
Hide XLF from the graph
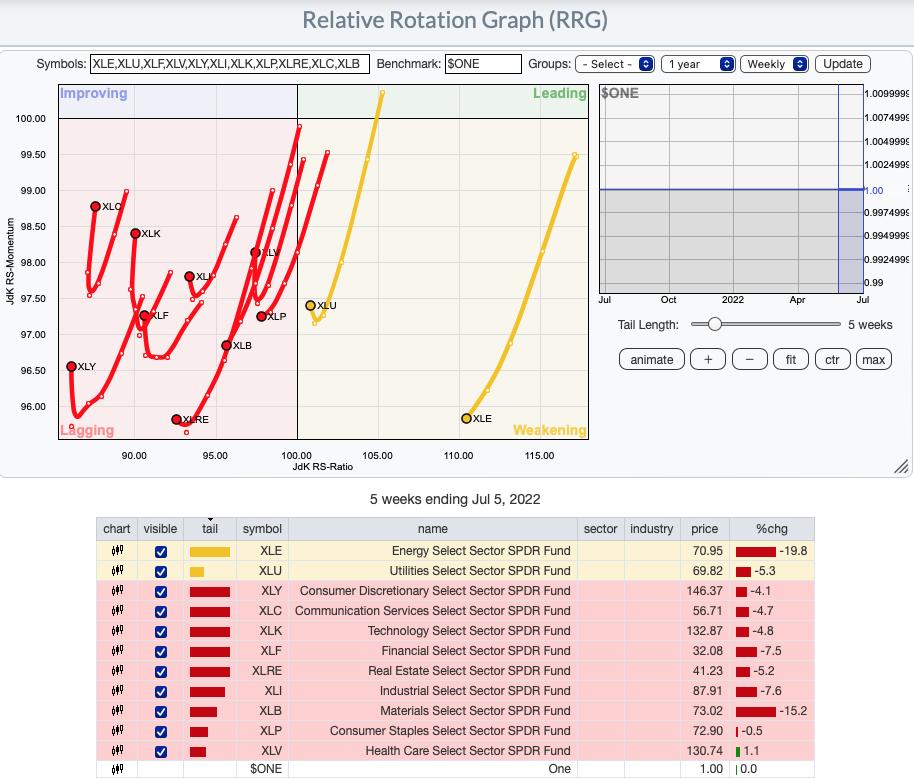pyautogui.click(x=161, y=651)
